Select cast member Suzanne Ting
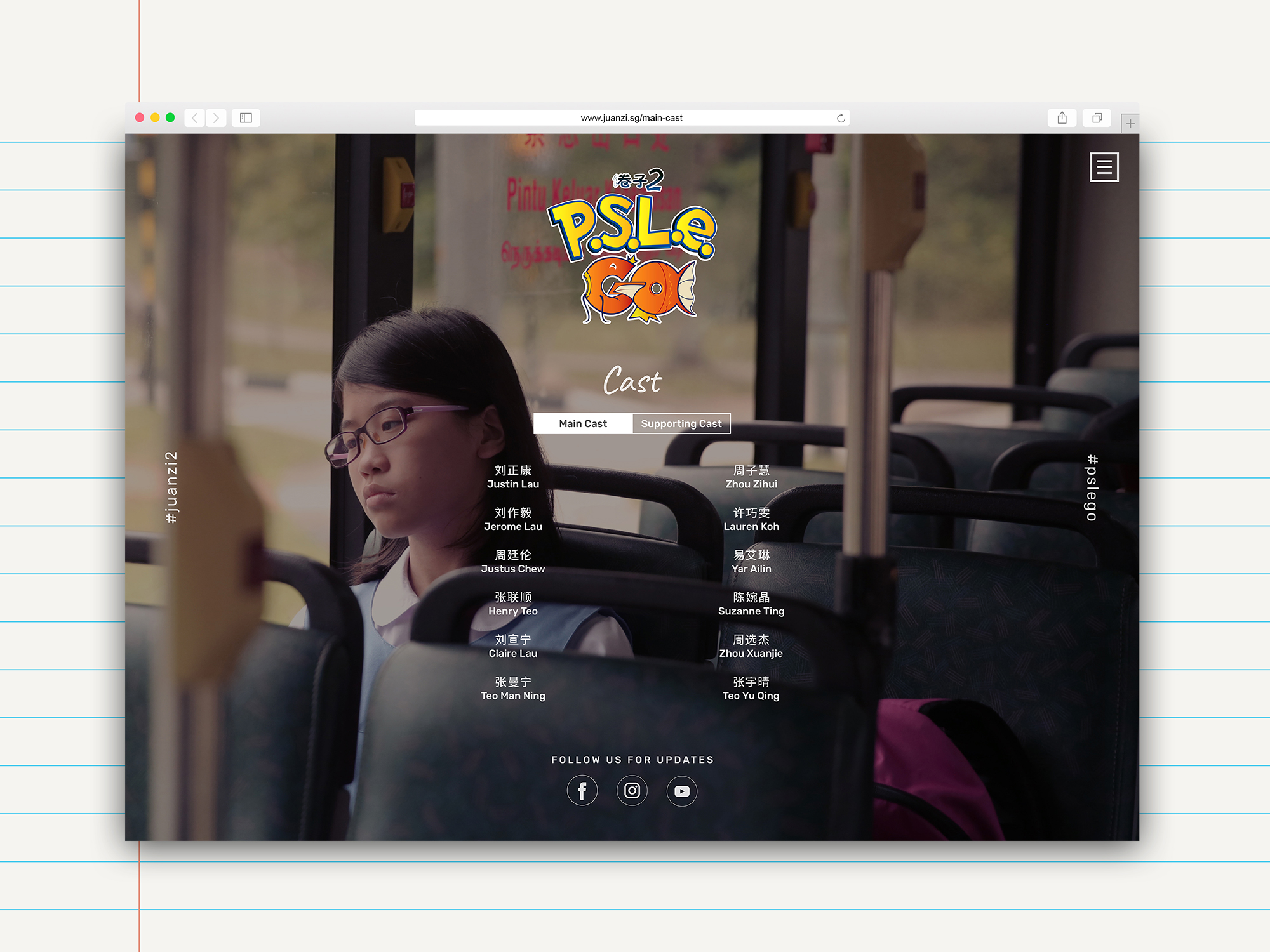The image size is (1270, 952). pos(751,604)
